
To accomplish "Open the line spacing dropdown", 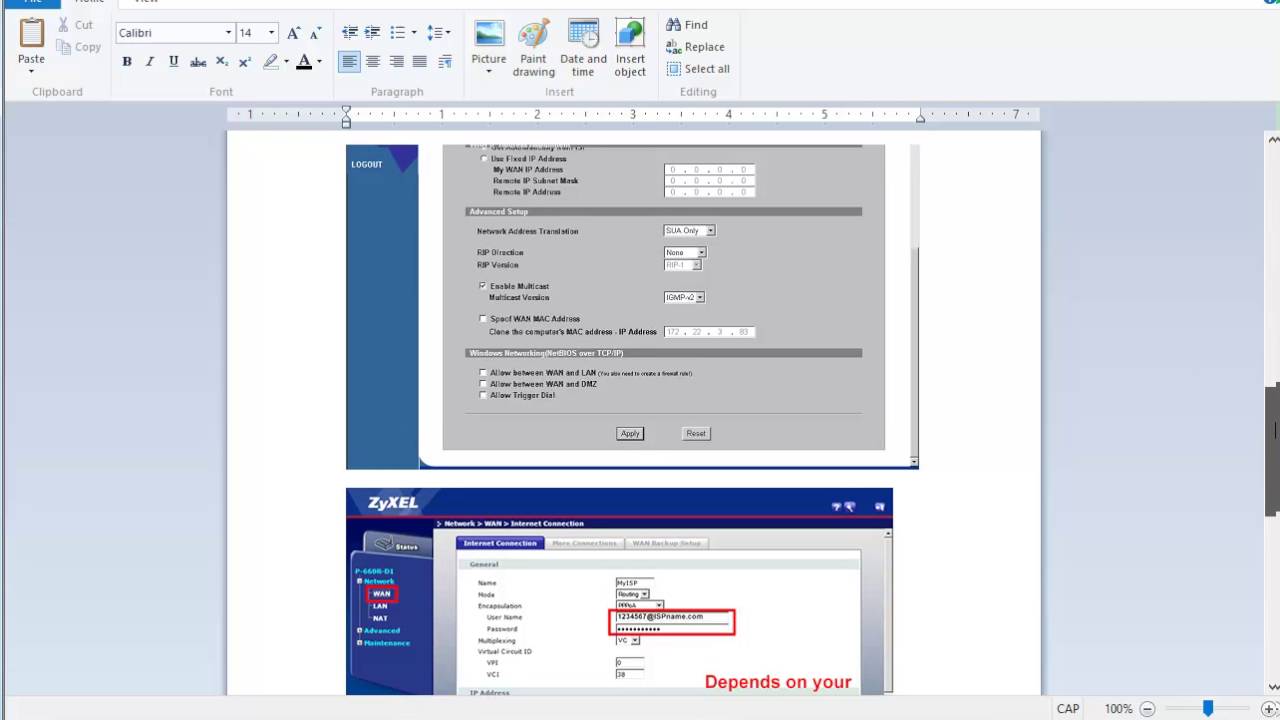I will pyautogui.click(x=439, y=33).
